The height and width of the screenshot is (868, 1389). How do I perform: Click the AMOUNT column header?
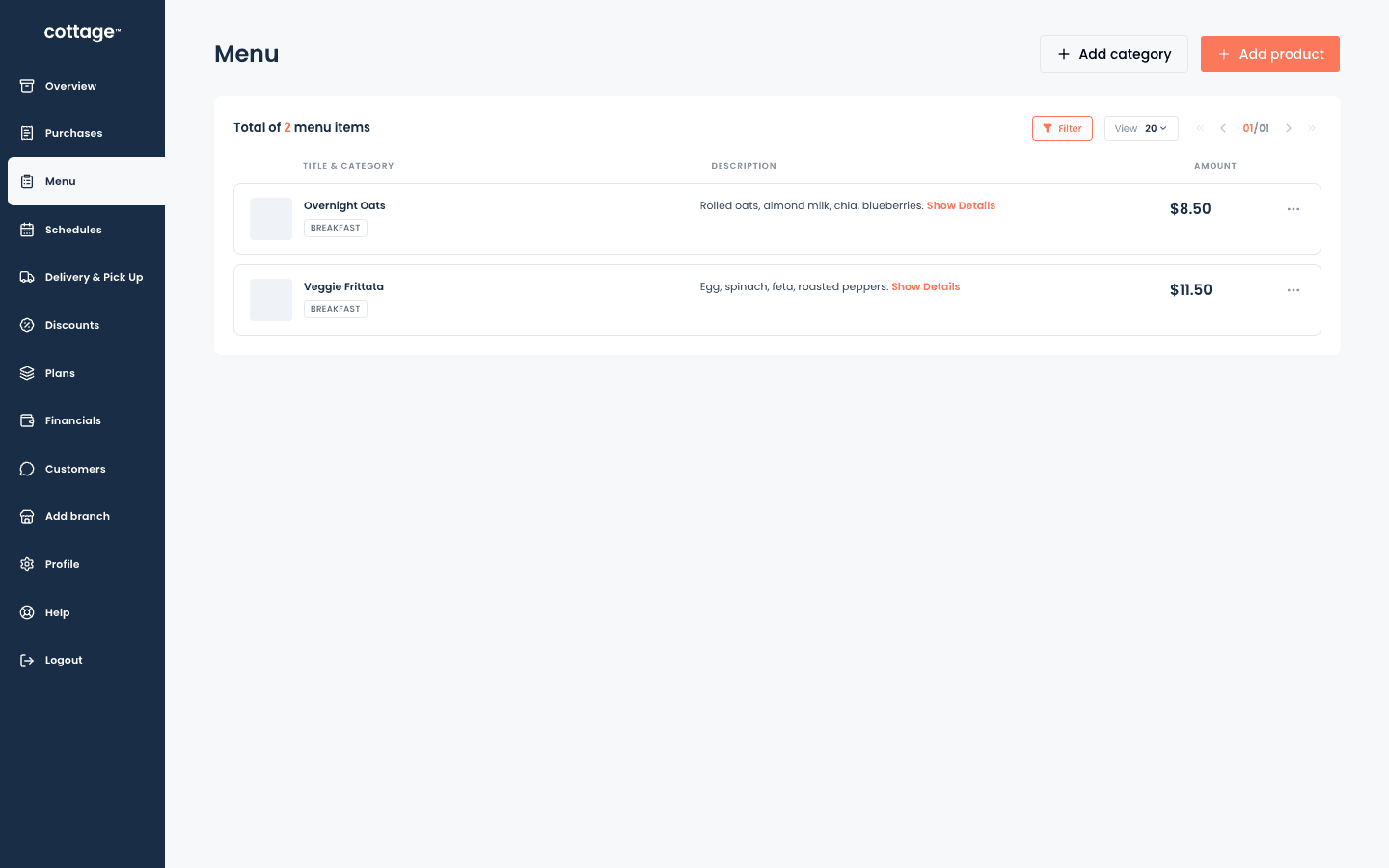click(x=1215, y=166)
